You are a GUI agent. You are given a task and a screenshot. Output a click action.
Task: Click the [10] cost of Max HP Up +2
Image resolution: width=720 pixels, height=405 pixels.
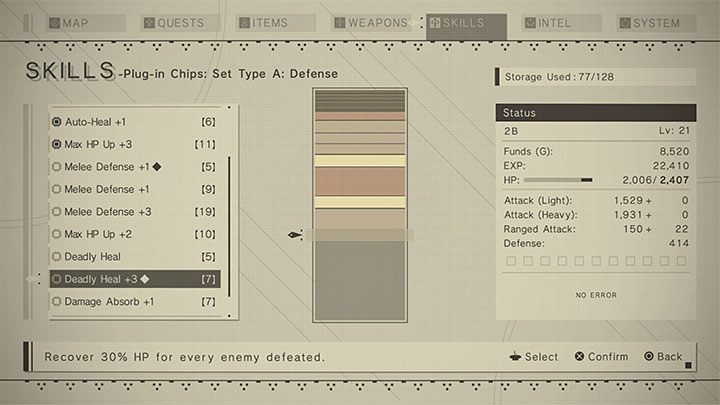(205, 234)
